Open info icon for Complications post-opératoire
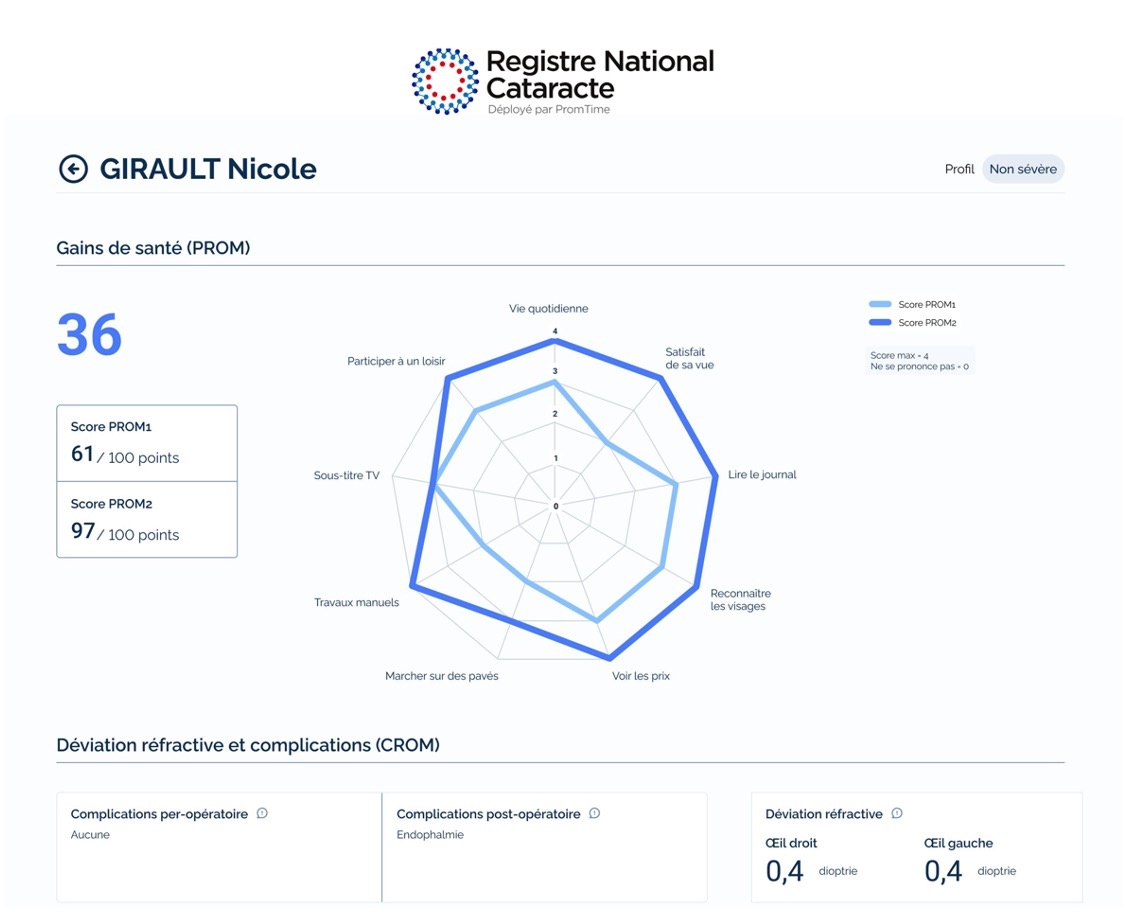The image size is (1127, 912). [595, 814]
